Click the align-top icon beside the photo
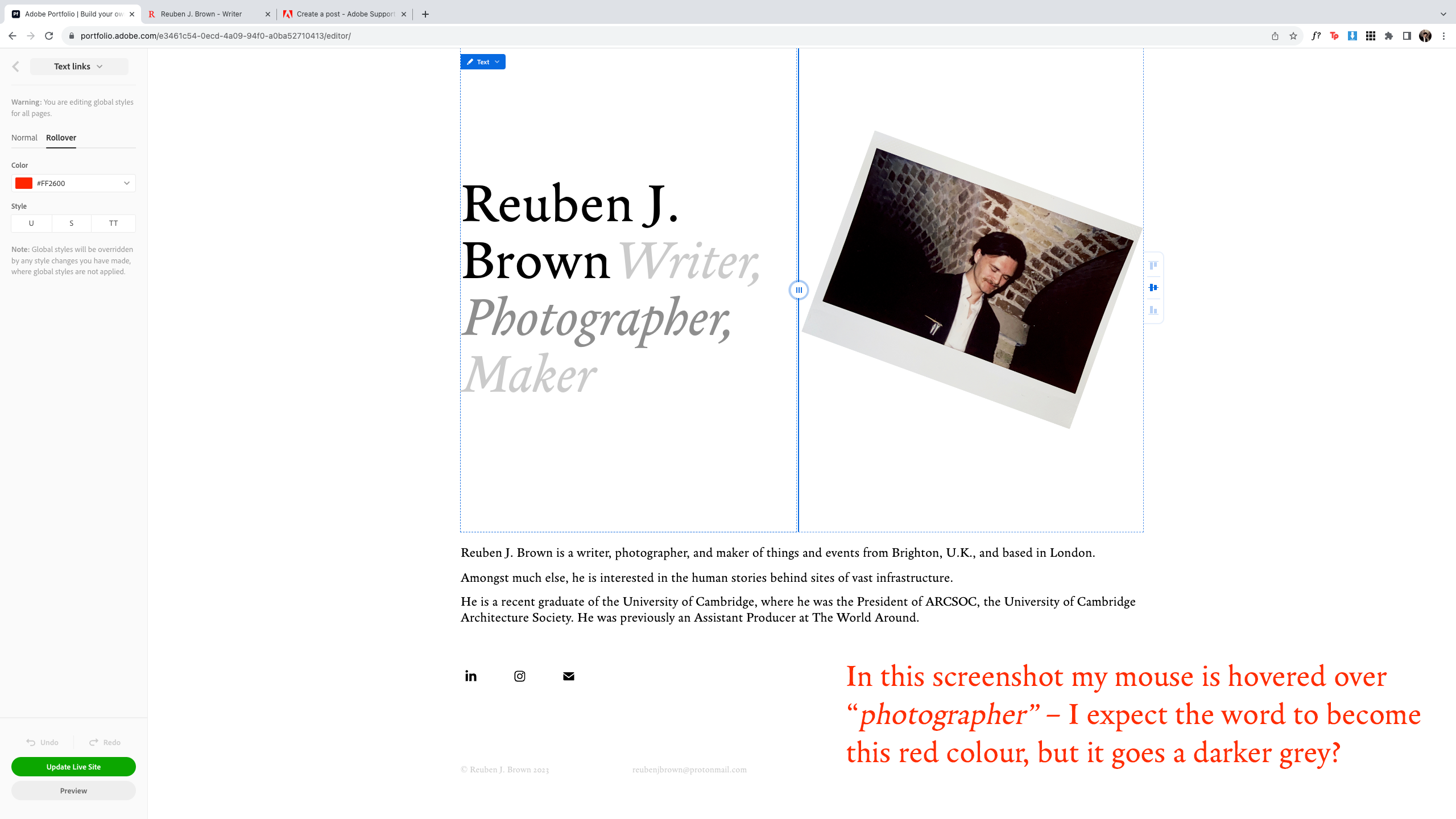1456x819 pixels. [x=1153, y=266]
